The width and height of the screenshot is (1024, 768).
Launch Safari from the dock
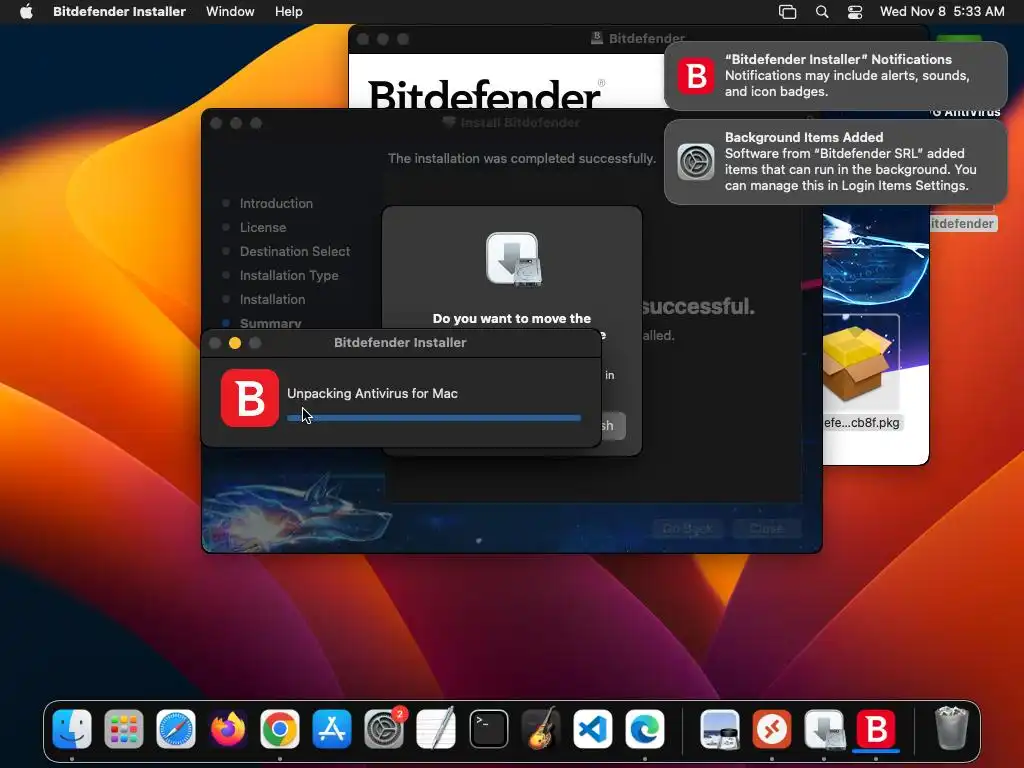(176, 729)
